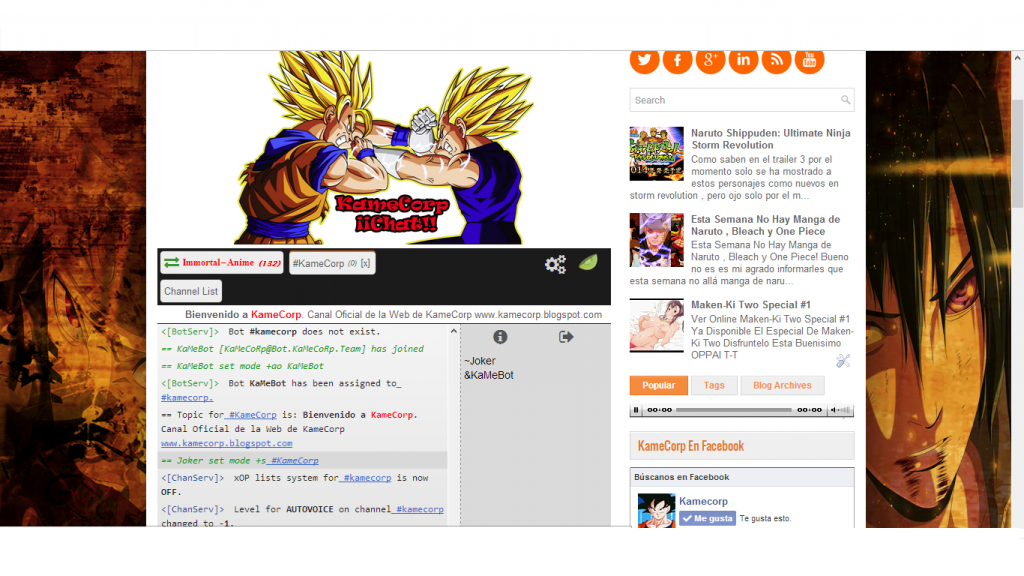The image size is (1024, 576).
Task: Click the Kamecorp Facebook profile picture
Action: pyautogui.click(x=656, y=510)
